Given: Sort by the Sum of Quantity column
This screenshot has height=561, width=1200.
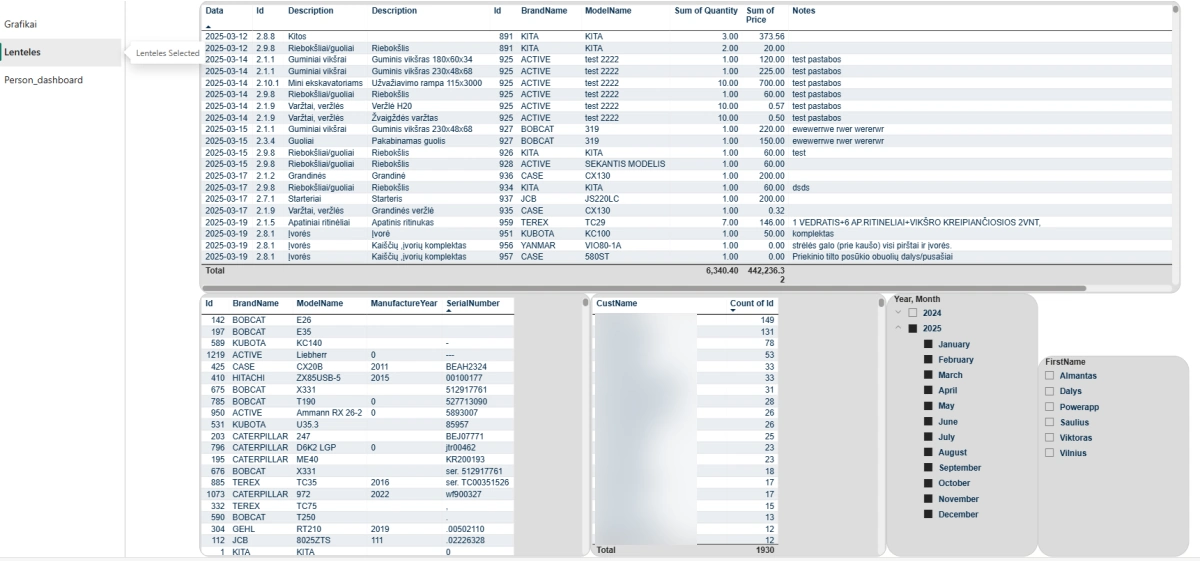Looking at the screenshot, I should [706, 10].
